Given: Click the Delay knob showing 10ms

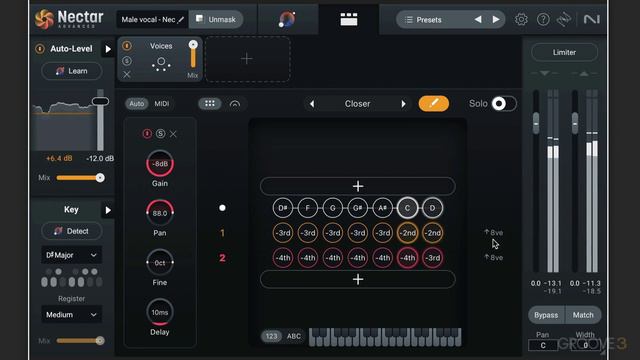Looking at the screenshot, I should point(160,312).
